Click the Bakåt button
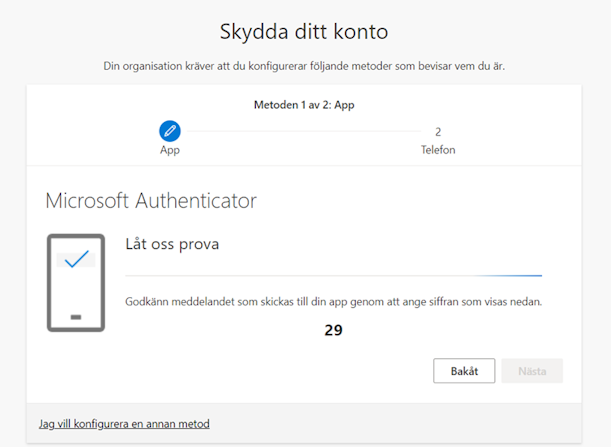 pyautogui.click(x=464, y=371)
